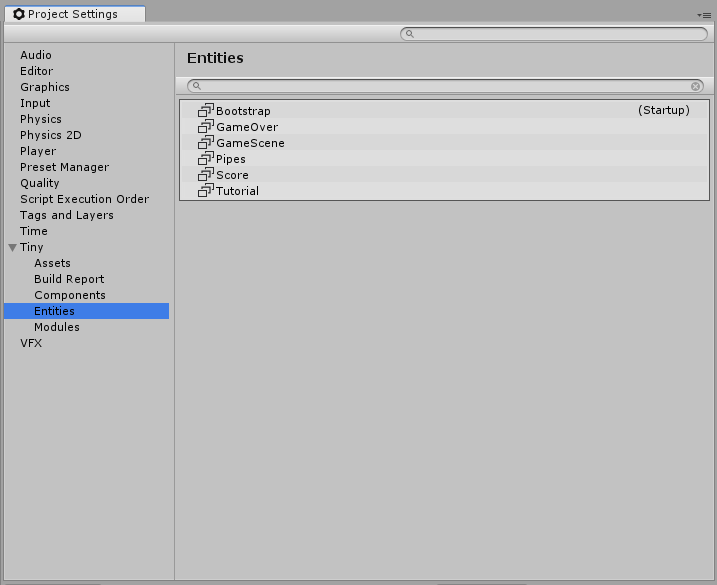The height and width of the screenshot is (585, 717).
Task: Open the Build Report section
Action: click(69, 279)
